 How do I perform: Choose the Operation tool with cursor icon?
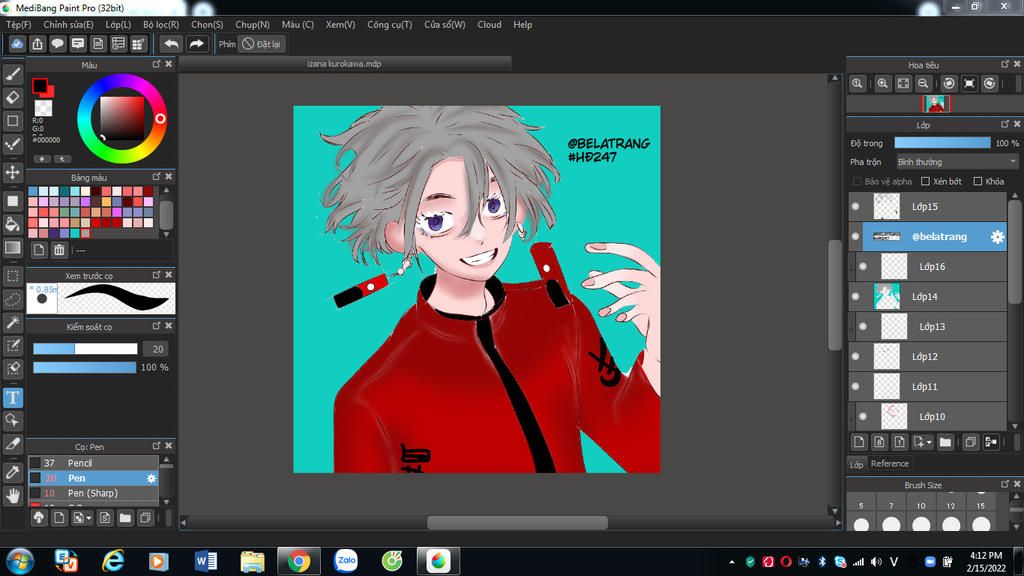pyautogui.click(x=12, y=420)
